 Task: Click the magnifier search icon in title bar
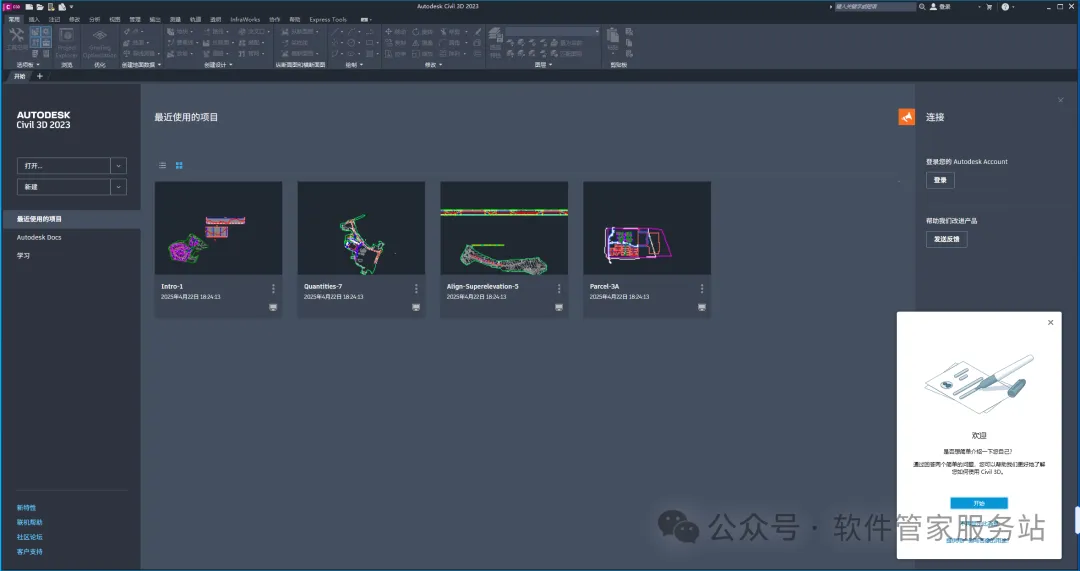[922, 7]
